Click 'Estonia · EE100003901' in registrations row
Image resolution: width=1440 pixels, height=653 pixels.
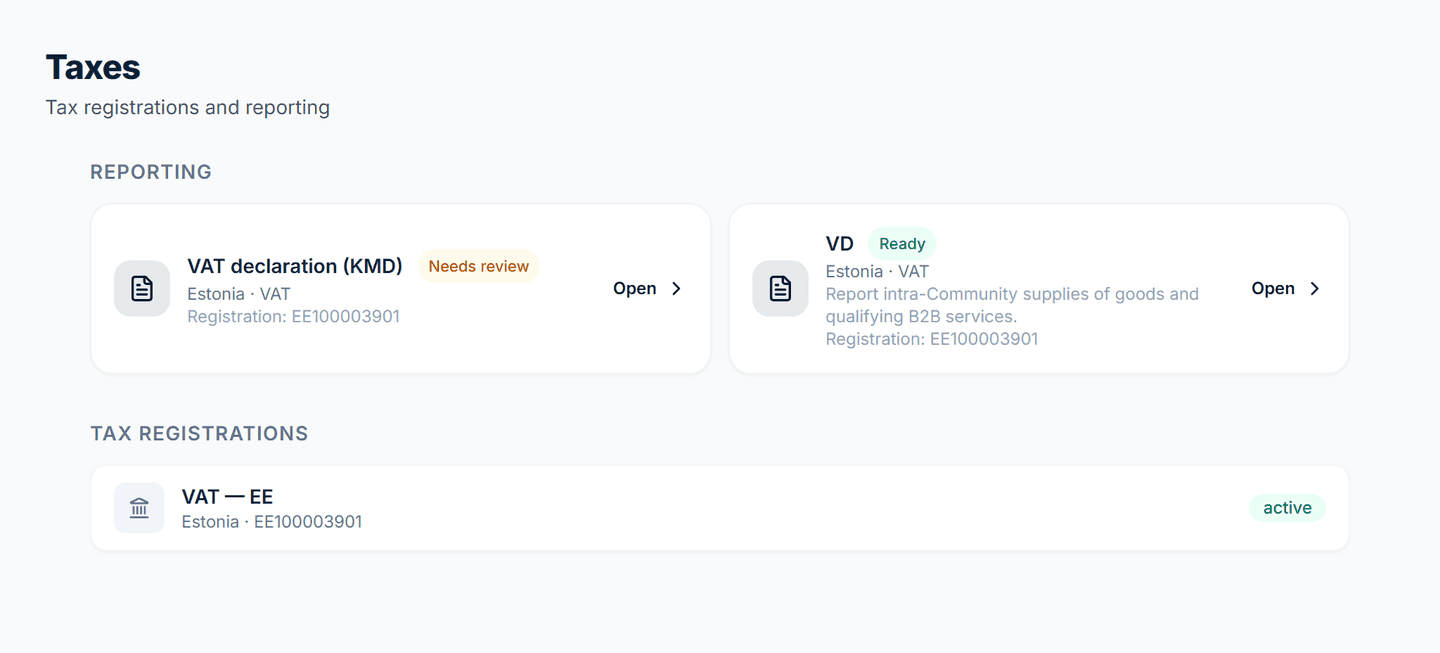[272, 522]
